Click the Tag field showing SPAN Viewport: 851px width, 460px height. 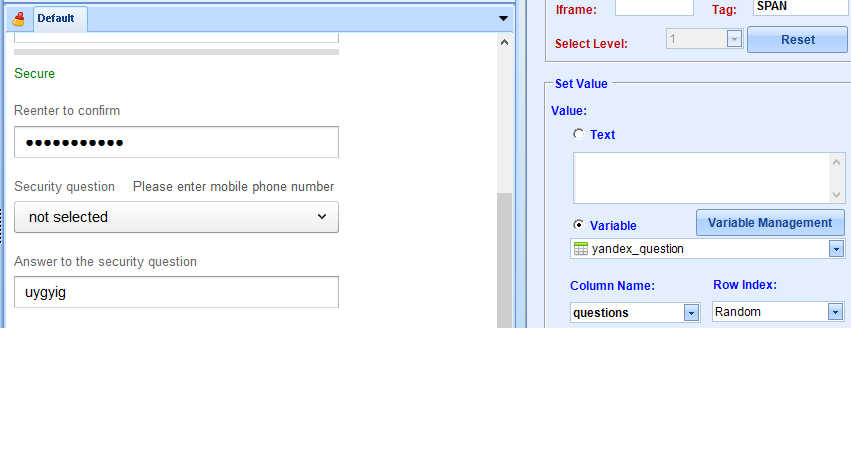point(798,7)
